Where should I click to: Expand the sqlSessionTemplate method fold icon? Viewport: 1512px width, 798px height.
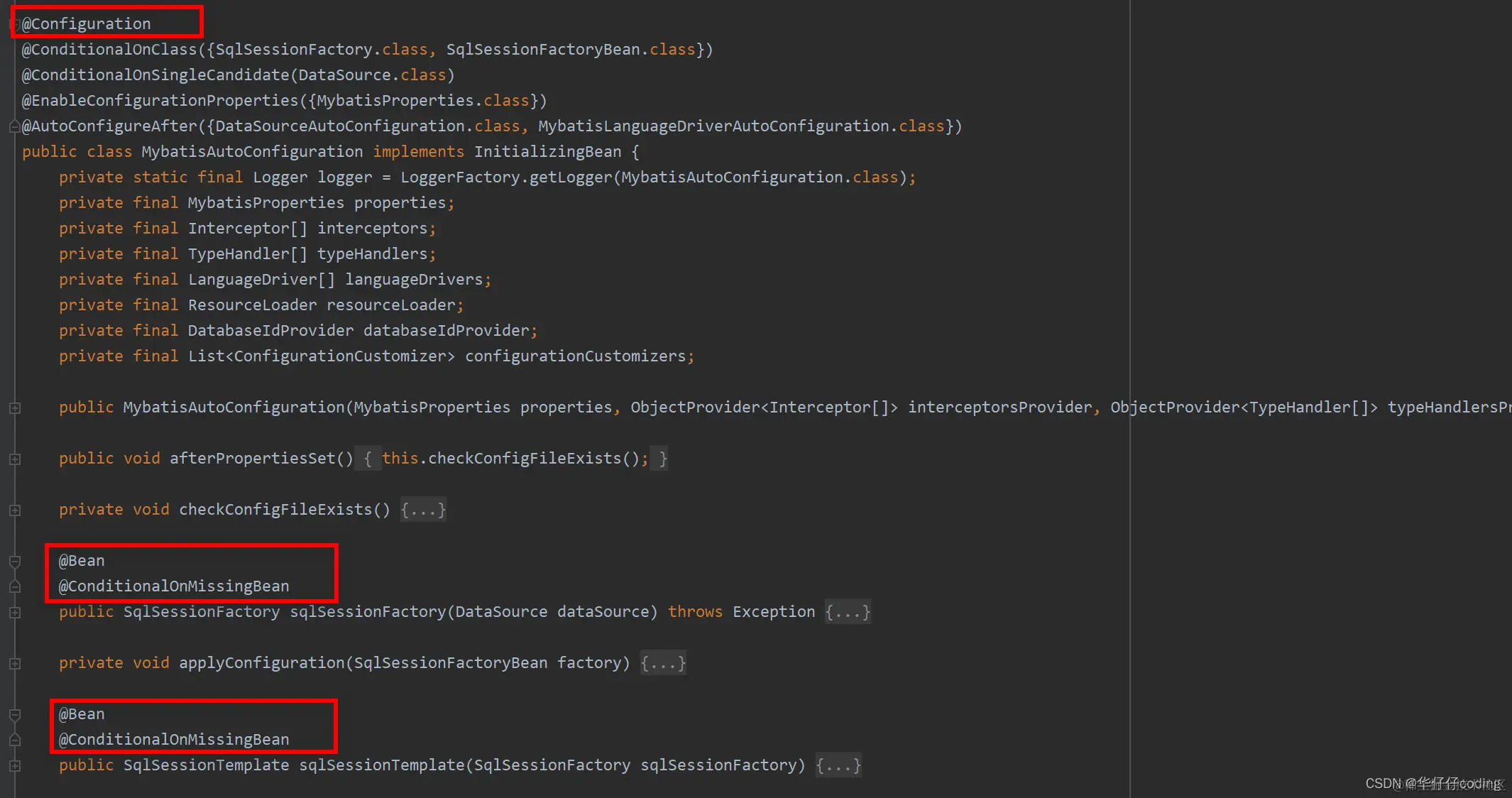tap(14, 766)
